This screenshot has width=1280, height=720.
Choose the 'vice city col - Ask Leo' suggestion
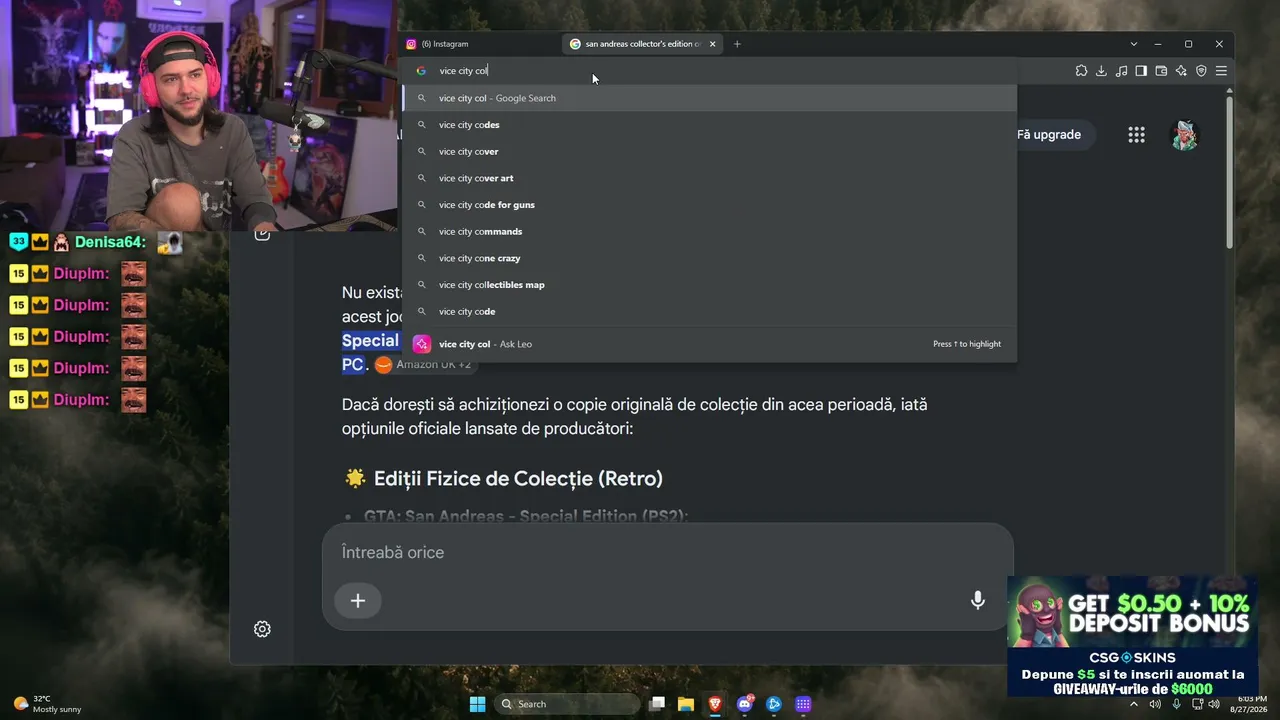709,344
